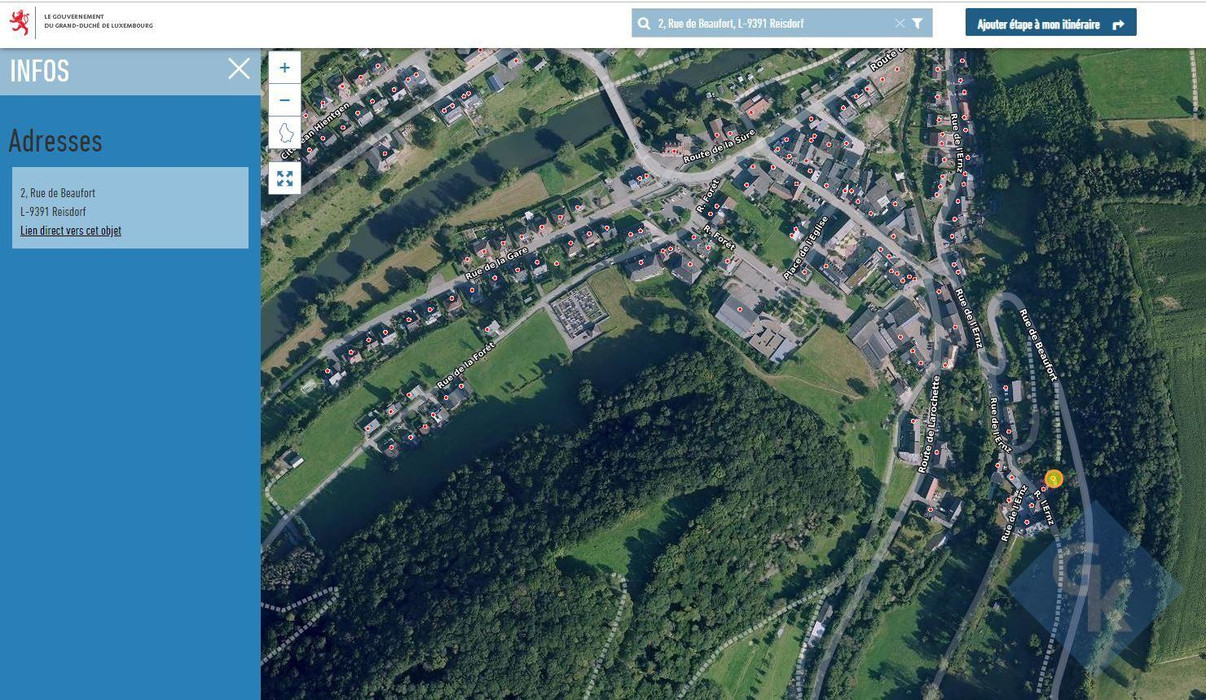Screen dimensions: 1206x700
Task: Clear the search field with the X icon
Action: 898,21
